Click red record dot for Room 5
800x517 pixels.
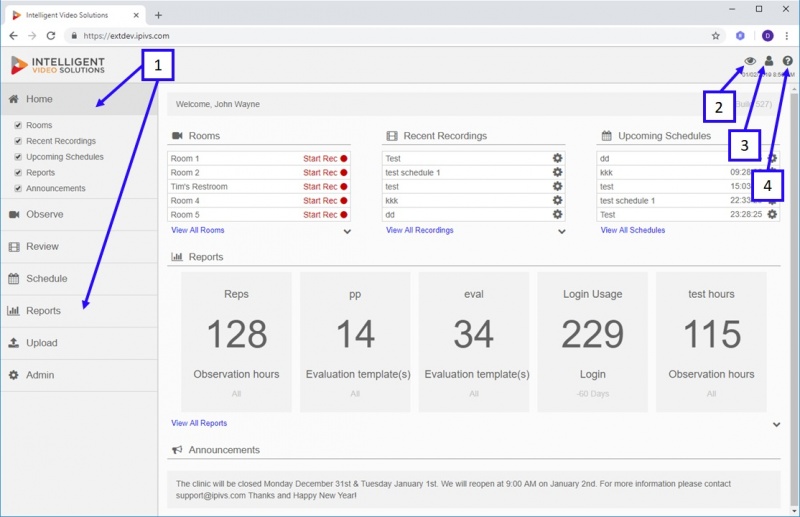click(344, 214)
